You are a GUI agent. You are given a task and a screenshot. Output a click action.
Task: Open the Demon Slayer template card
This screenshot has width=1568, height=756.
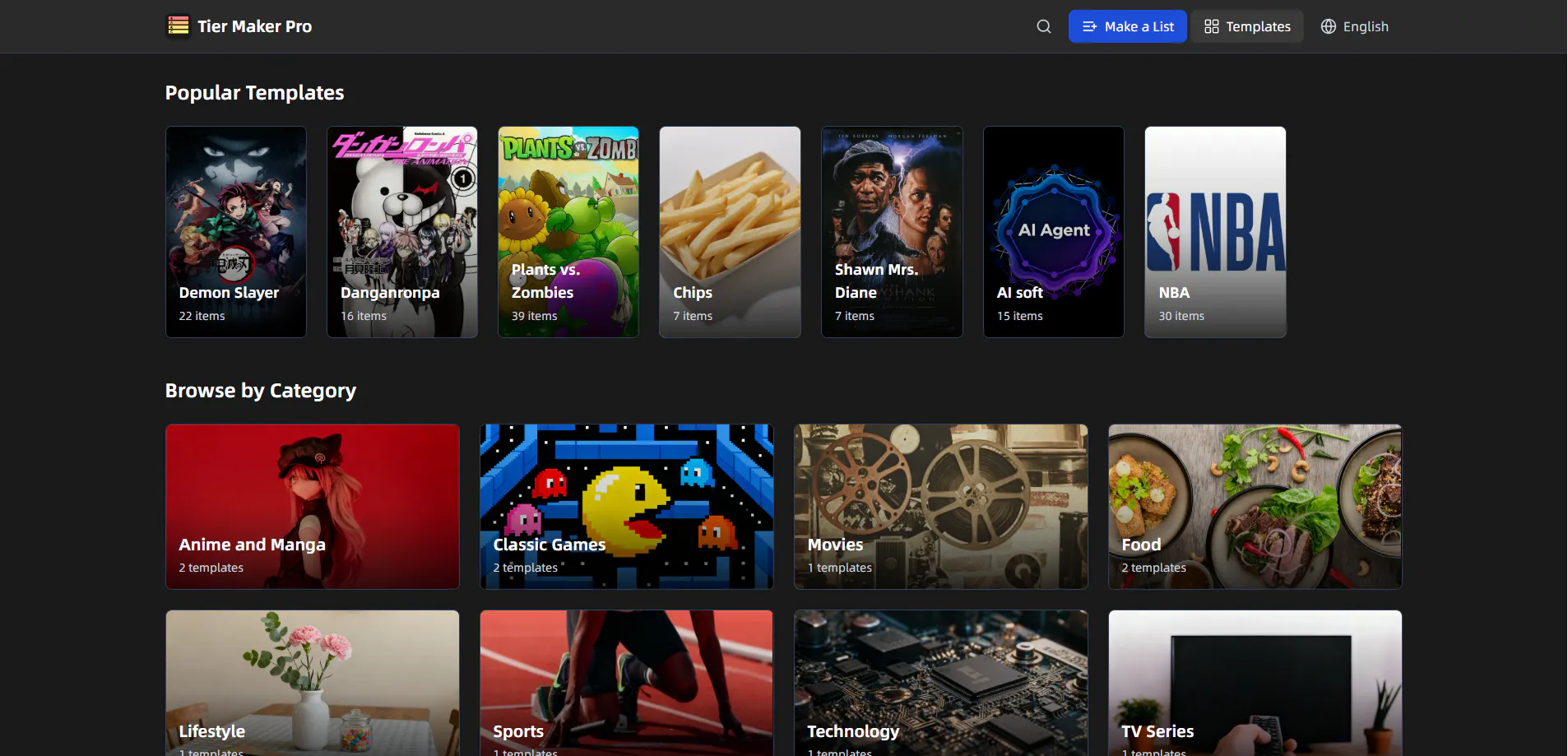[236, 232]
